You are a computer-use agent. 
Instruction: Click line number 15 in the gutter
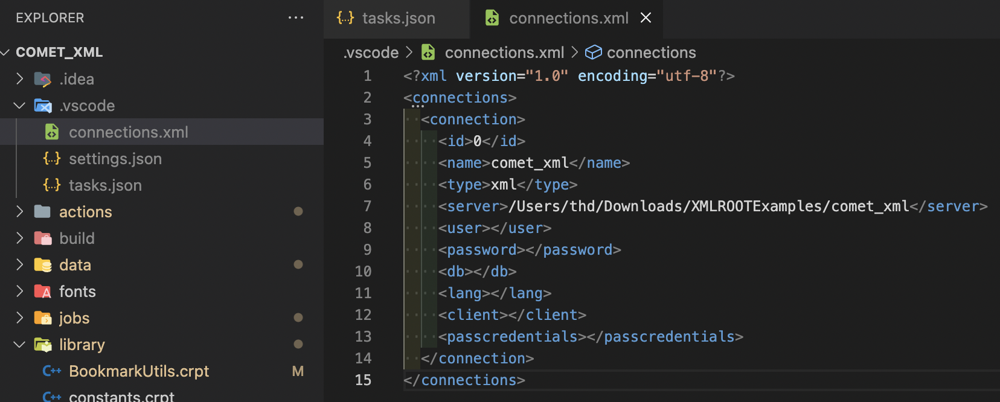[x=363, y=380]
